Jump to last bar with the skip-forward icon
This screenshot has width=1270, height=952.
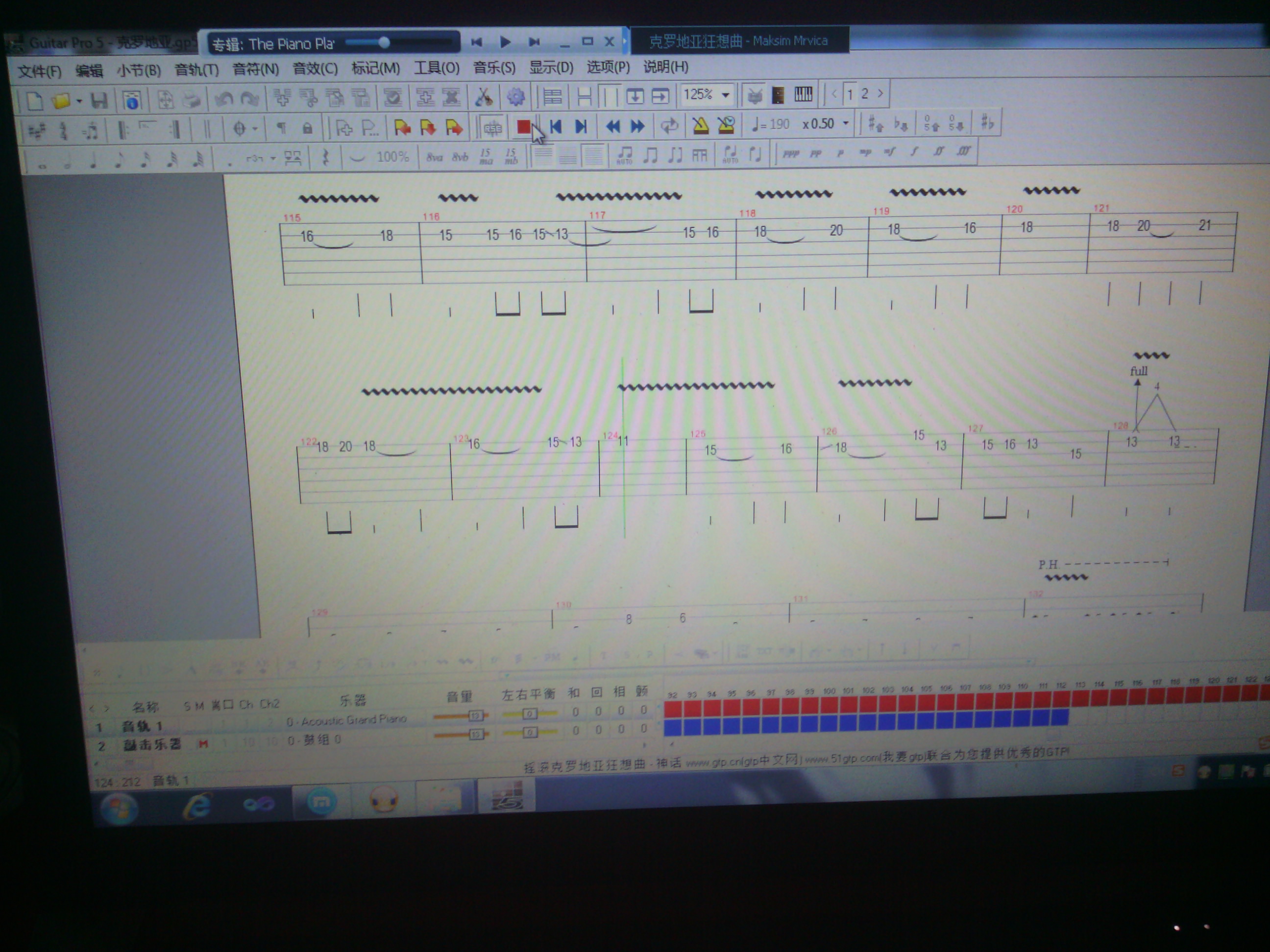[x=581, y=126]
